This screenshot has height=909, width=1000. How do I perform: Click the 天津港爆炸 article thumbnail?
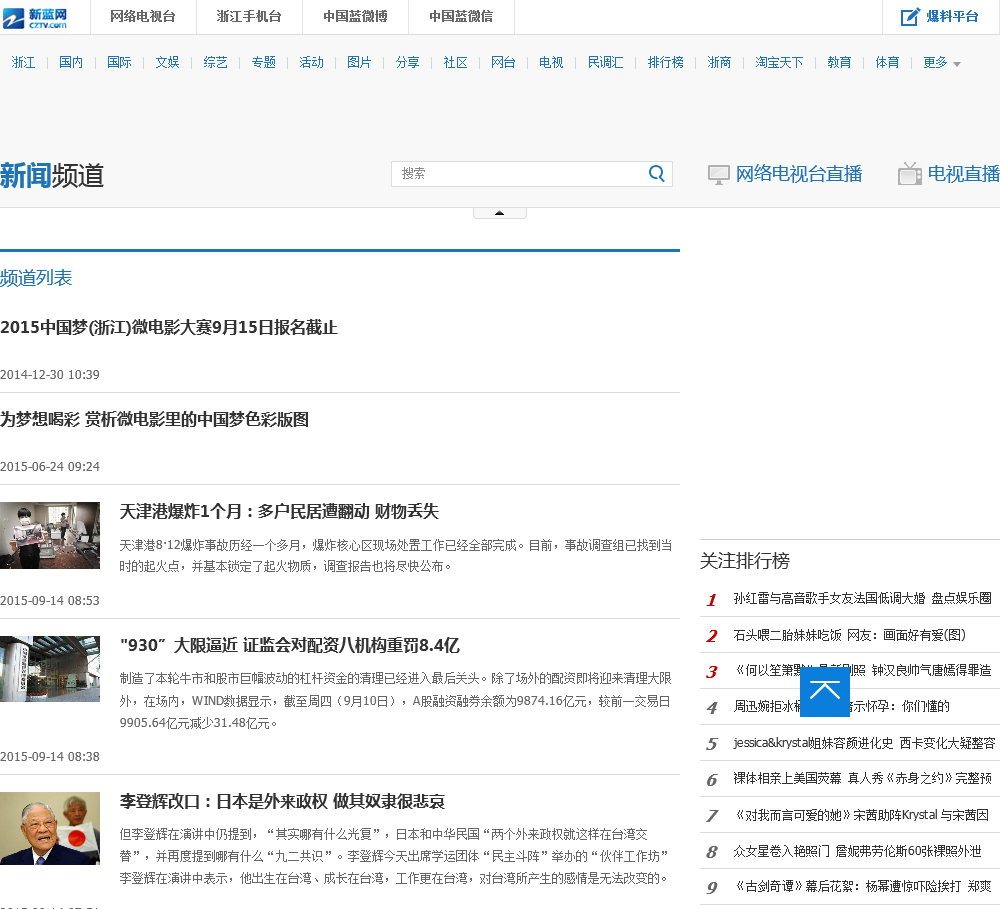(x=50, y=535)
